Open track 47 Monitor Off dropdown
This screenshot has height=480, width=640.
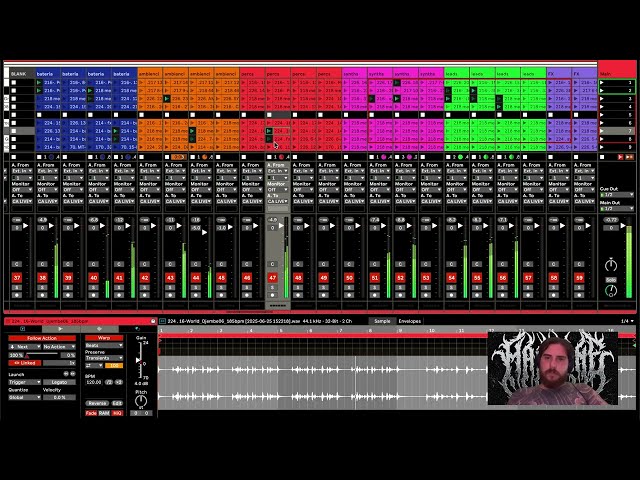click(x=278, y=190)
